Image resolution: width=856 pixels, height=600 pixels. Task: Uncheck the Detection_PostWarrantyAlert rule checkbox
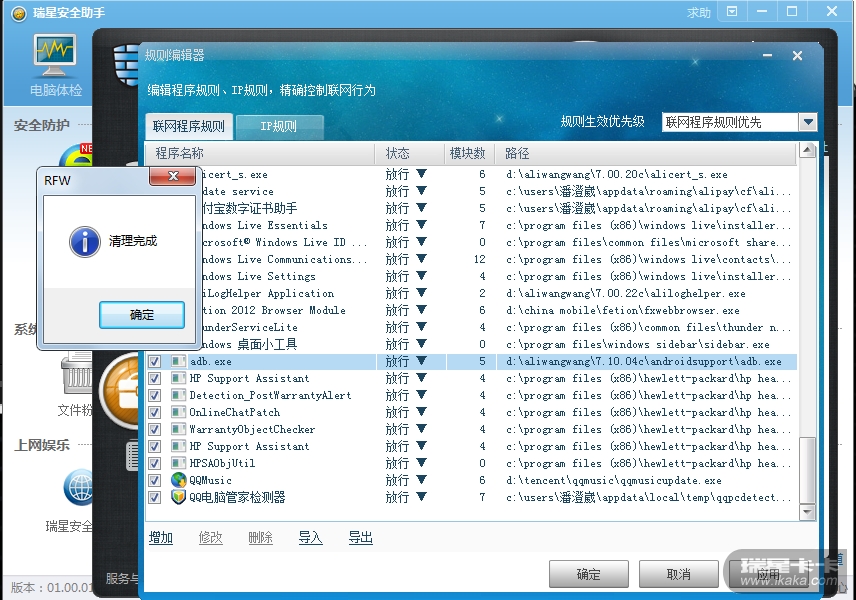[x=154, y=395]
